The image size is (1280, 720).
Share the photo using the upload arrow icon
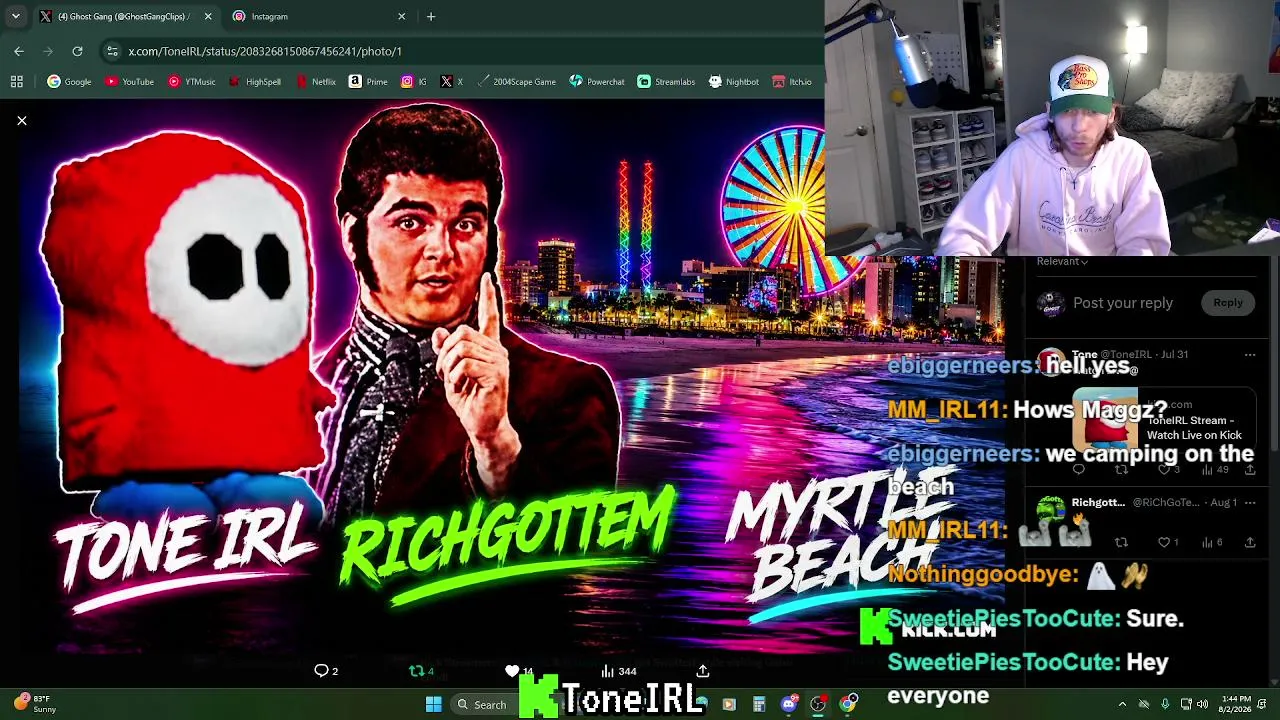coord(703,671)
